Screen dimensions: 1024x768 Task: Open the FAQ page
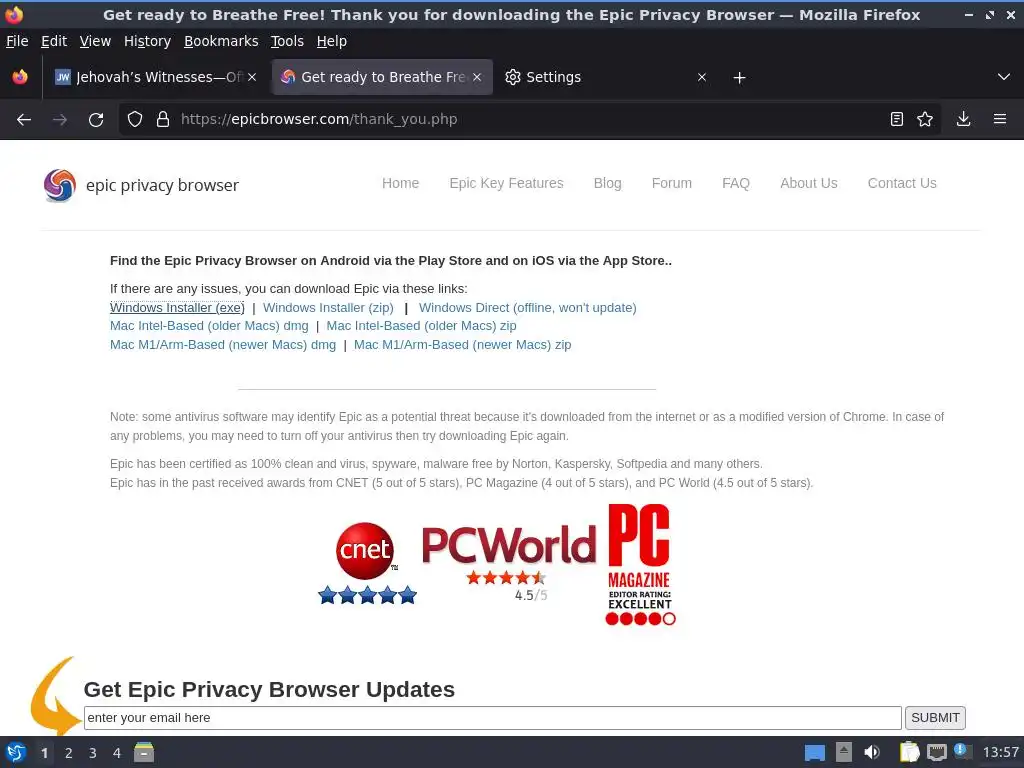pyautogui.click(x=736, y=184)
